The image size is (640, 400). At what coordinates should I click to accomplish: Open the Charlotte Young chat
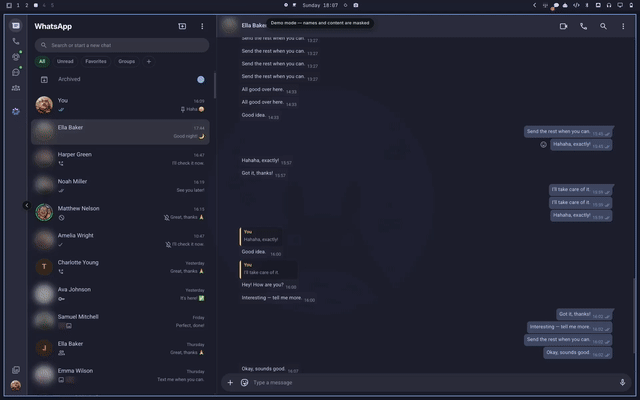[x=120, y=267]
